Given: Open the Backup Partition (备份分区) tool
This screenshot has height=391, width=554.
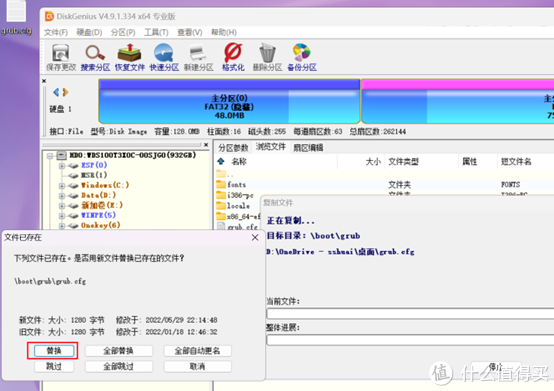Looking at the screenshot, I should click(x=302, y=57).
